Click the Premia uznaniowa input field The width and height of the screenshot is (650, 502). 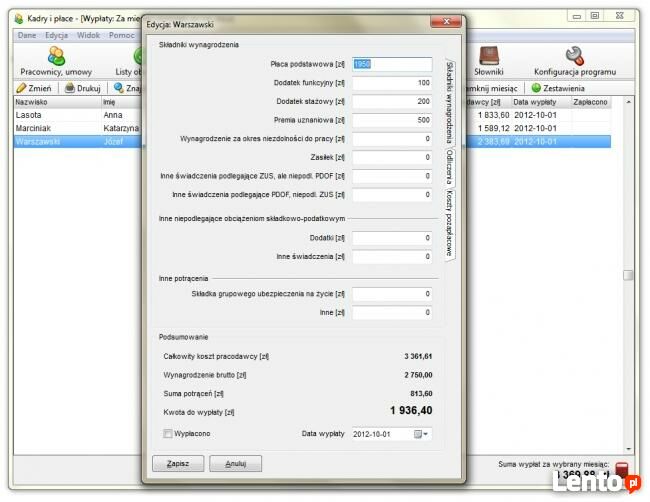(x=392, y=120)
